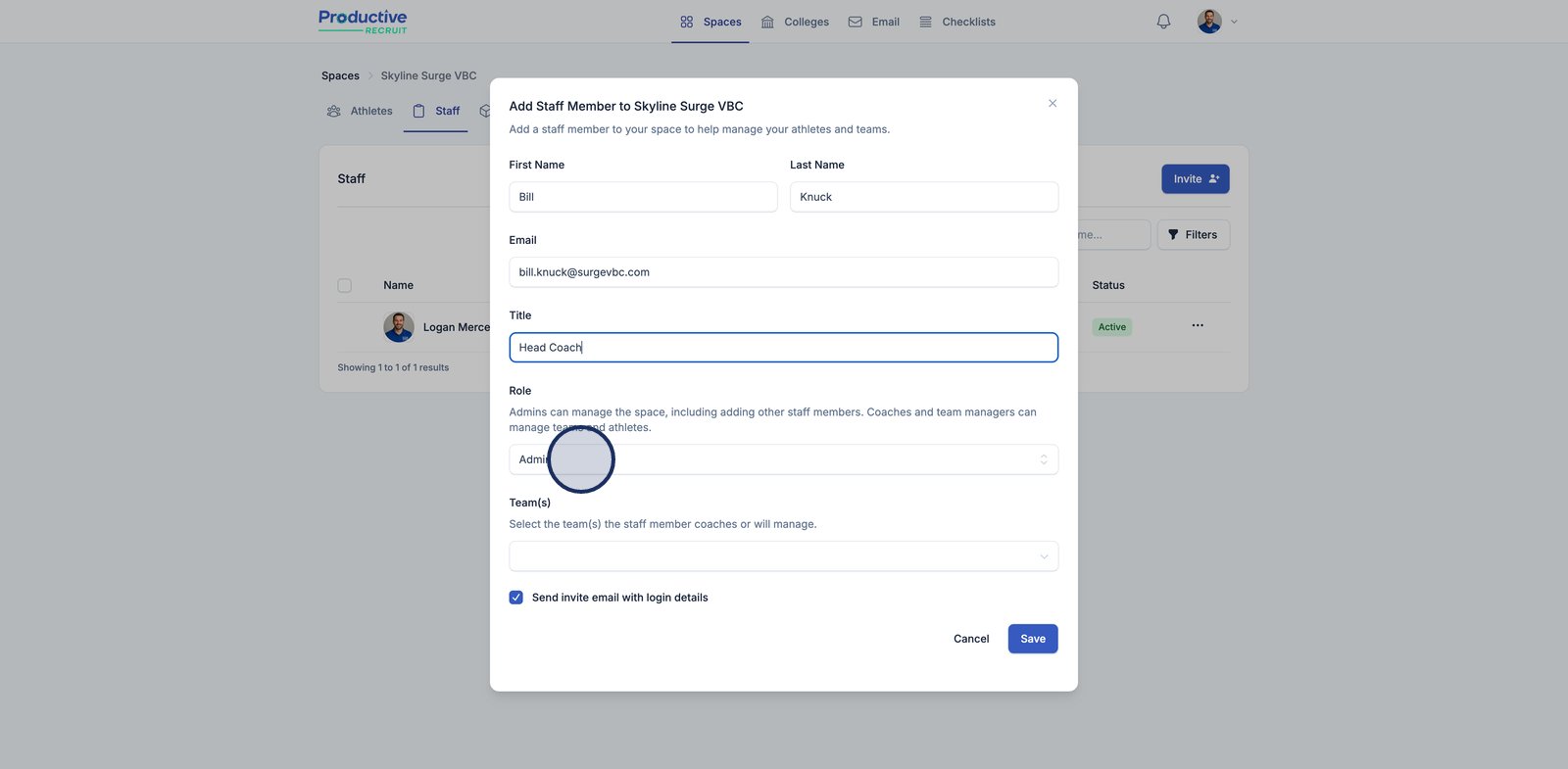Expand the account menu chevron
This screenshot has width=1568, height=769.
coord(1234,22)
